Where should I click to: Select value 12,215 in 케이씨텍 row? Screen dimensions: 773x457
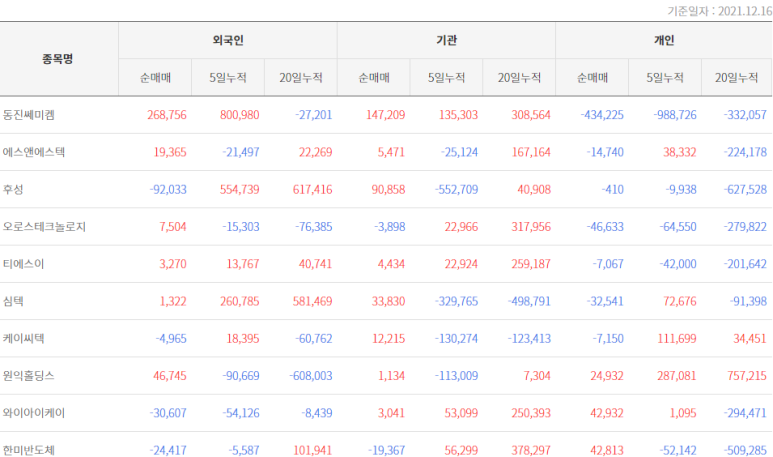point(388,339)
